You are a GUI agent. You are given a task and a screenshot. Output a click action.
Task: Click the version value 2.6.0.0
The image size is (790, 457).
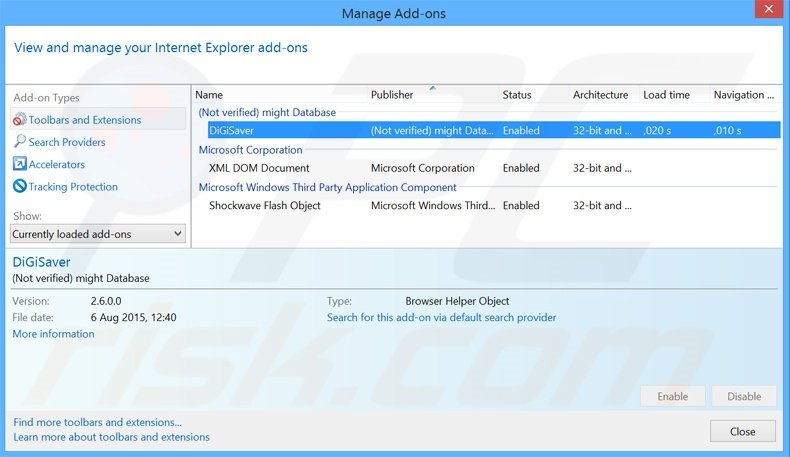point(106,301)
